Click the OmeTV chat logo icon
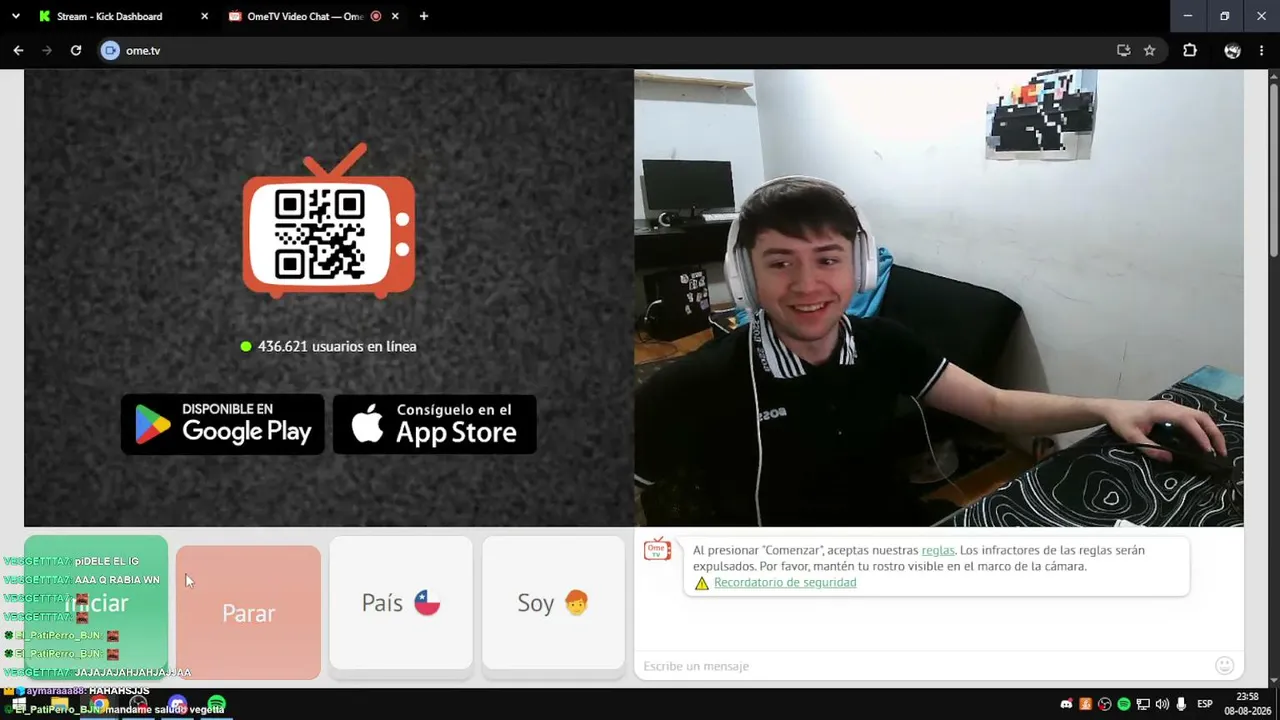The height and width of the screenshot is (720, 1280). 657,549
